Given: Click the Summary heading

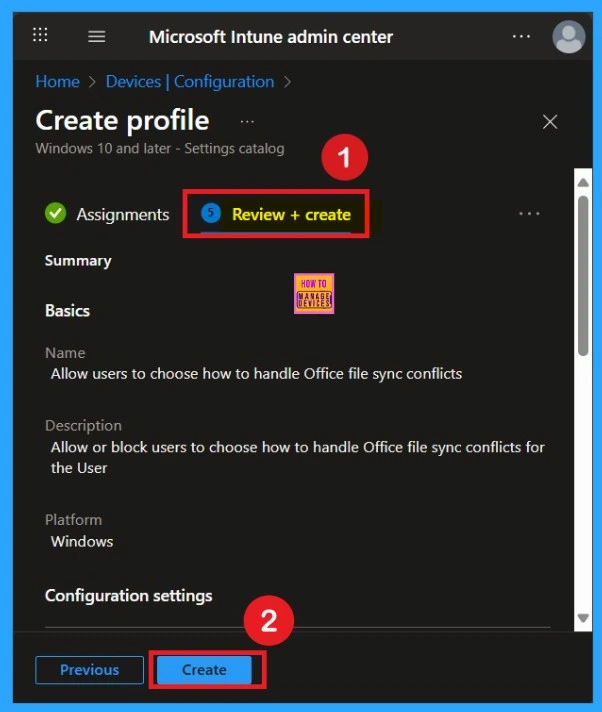Looking at the screenshot, I should (78, 261).
